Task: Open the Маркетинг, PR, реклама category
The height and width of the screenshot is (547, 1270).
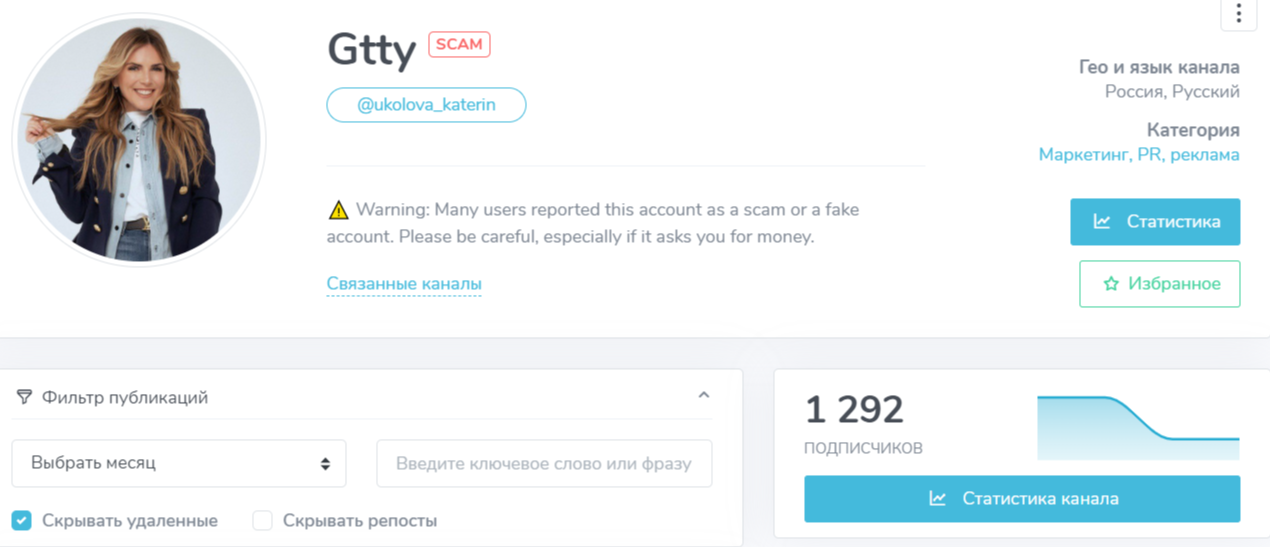Action: (x=1139, y=155)
